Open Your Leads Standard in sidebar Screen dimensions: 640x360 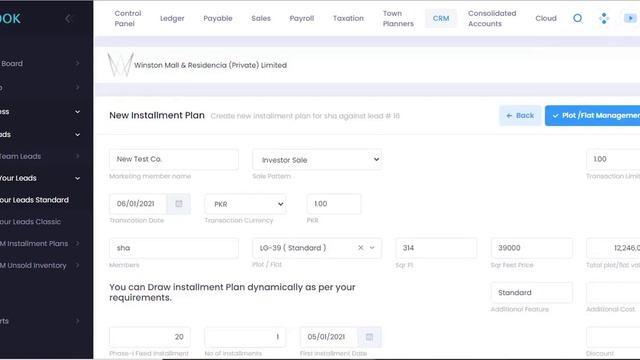click(x=34, y=200)
